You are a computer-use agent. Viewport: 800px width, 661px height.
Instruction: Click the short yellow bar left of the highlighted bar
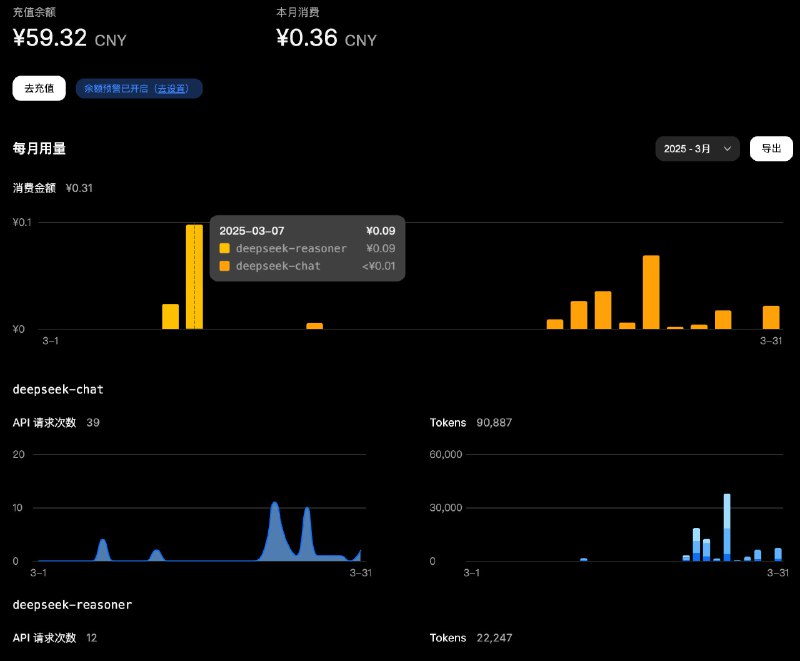(x=170, y=317)
